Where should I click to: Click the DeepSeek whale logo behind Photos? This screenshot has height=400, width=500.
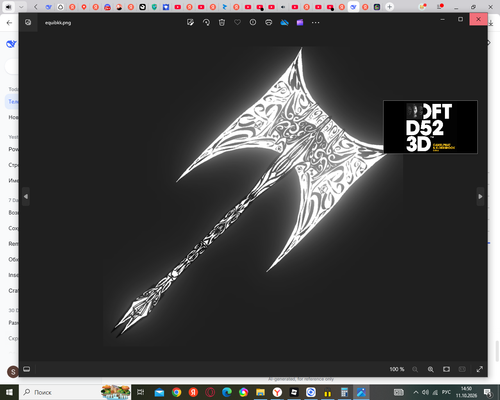(11, 44)
